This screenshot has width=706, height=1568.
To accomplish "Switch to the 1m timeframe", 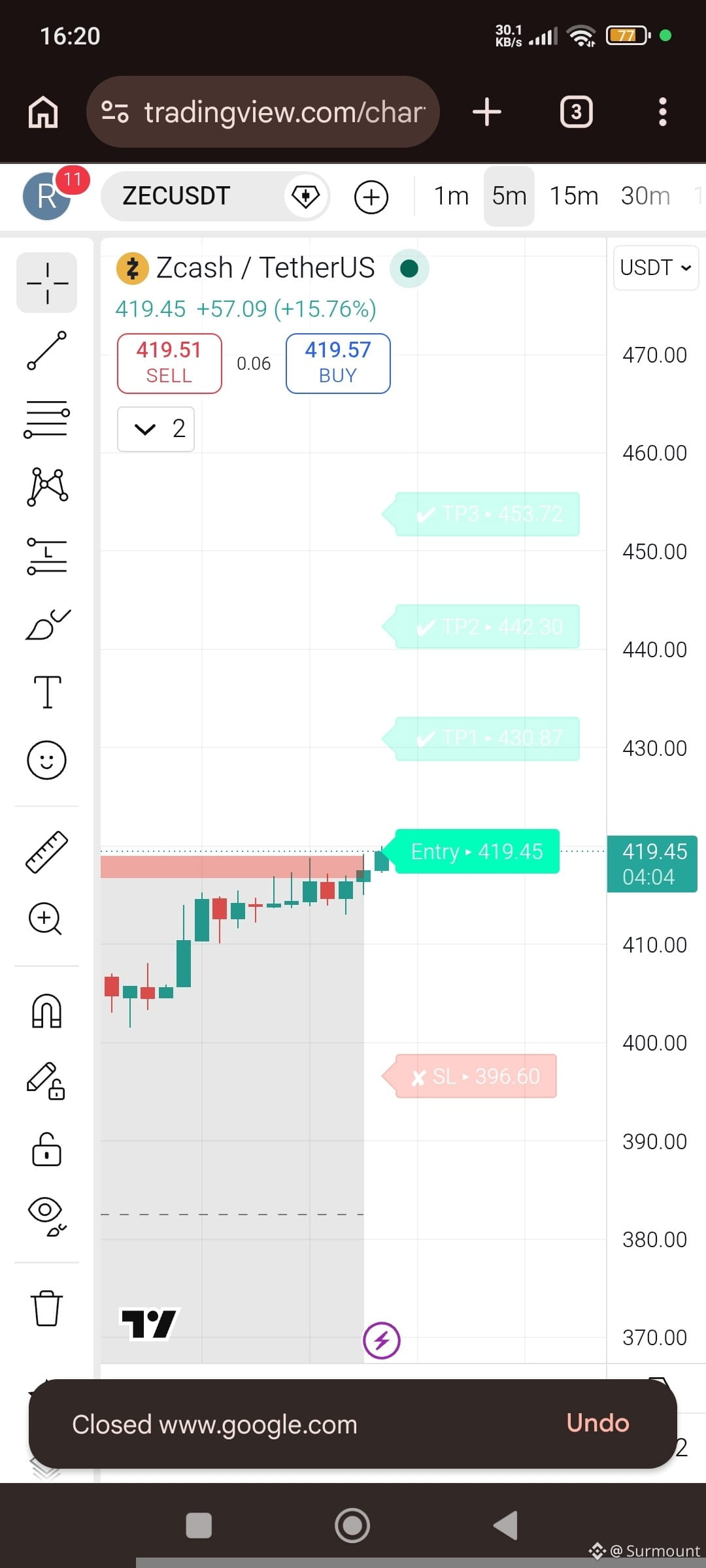I will click(x=451, y=196).
